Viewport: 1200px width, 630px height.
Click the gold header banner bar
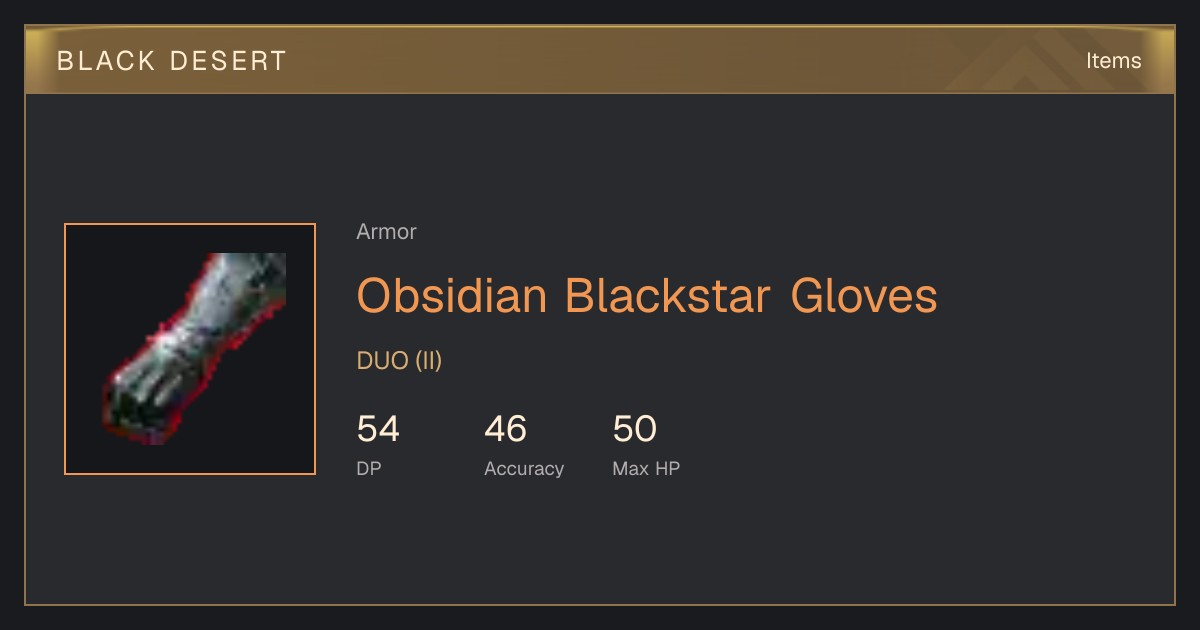pyautogui.click(x=600, y=60)
